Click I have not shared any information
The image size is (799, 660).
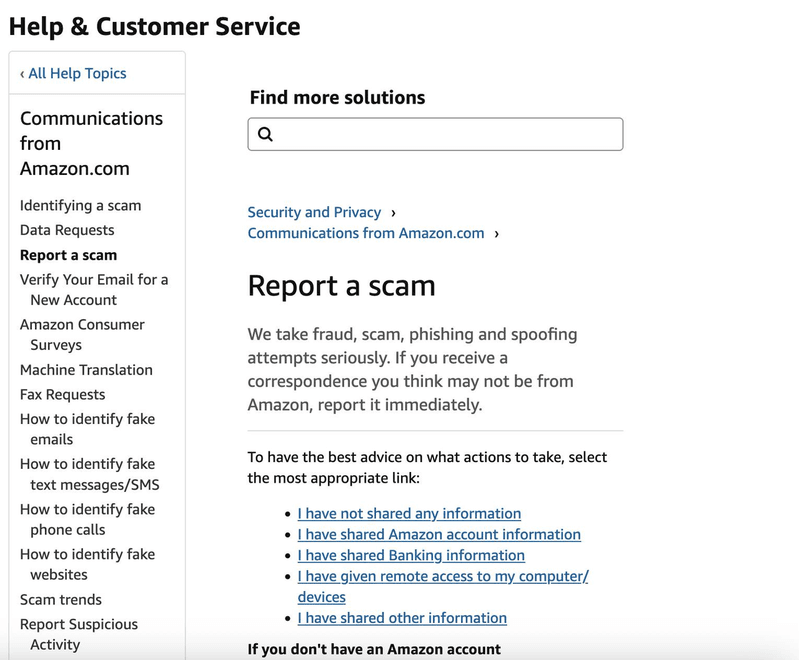409,513
